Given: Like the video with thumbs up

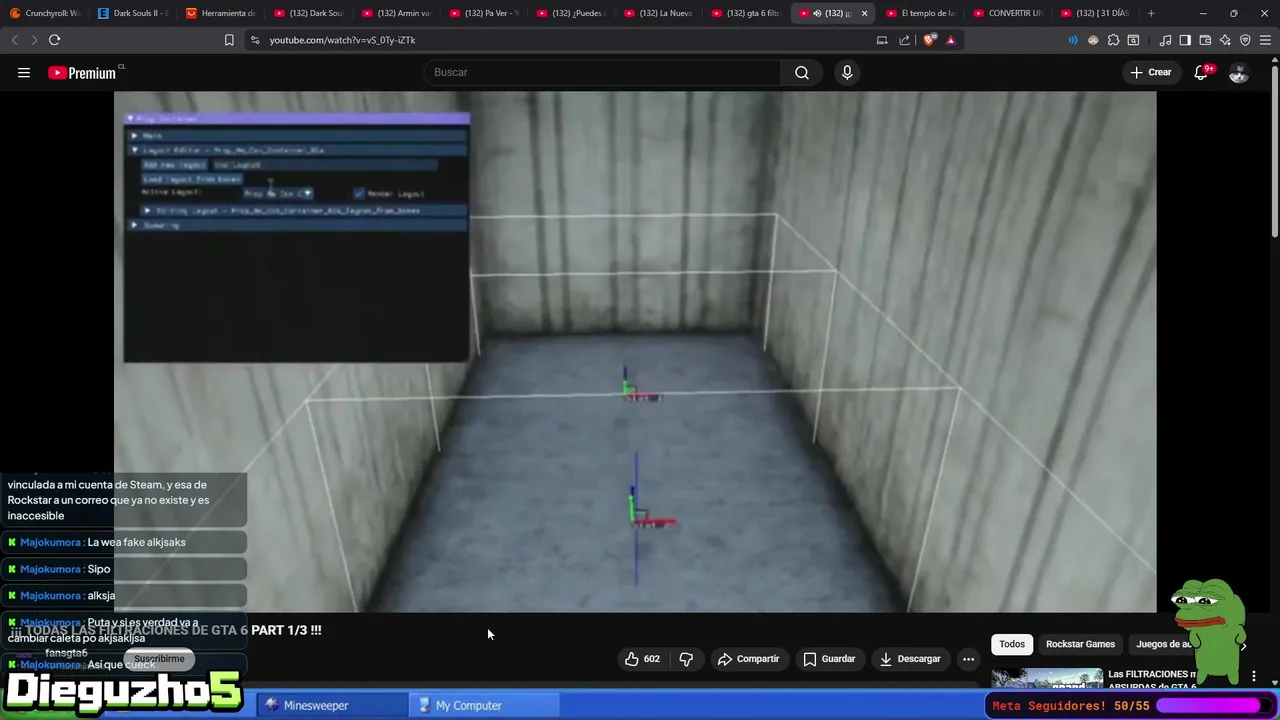Looking at the screenshot, I should 641,659.
